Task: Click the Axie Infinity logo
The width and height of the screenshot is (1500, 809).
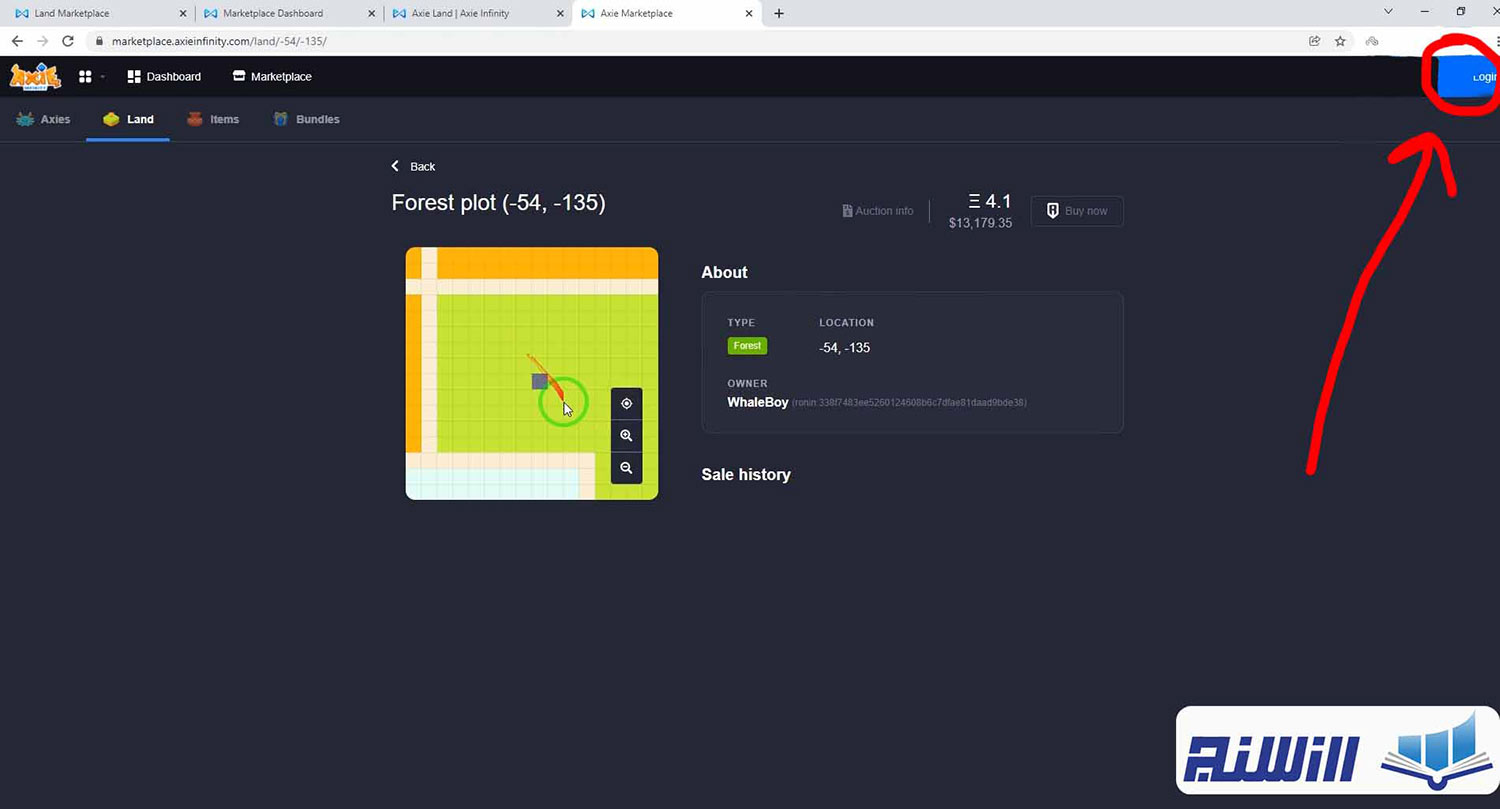Action: click(35, 76)
